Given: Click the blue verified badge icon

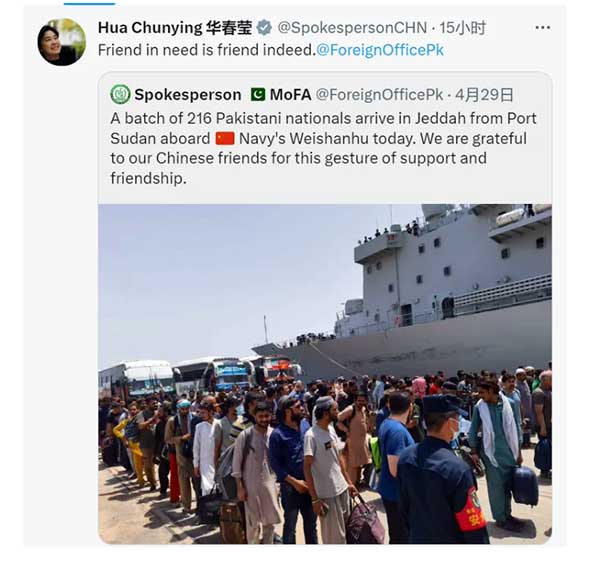Looking at the screenshot, I should [264, 28].
